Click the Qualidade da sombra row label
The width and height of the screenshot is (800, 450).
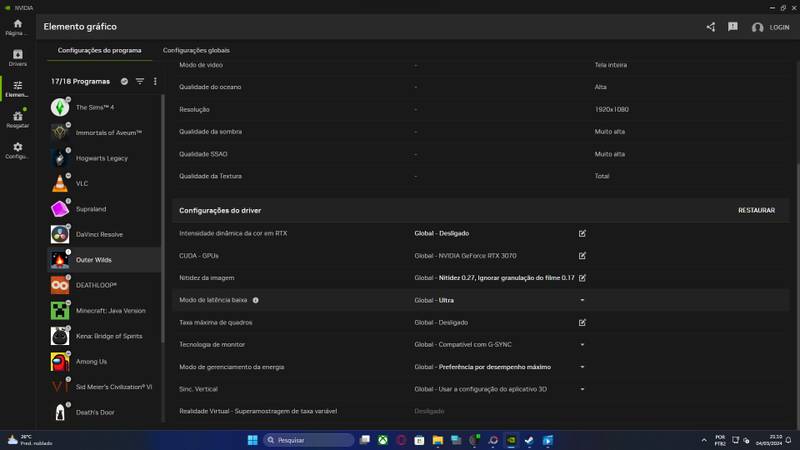pyautogui.click(x=210, y=131)
